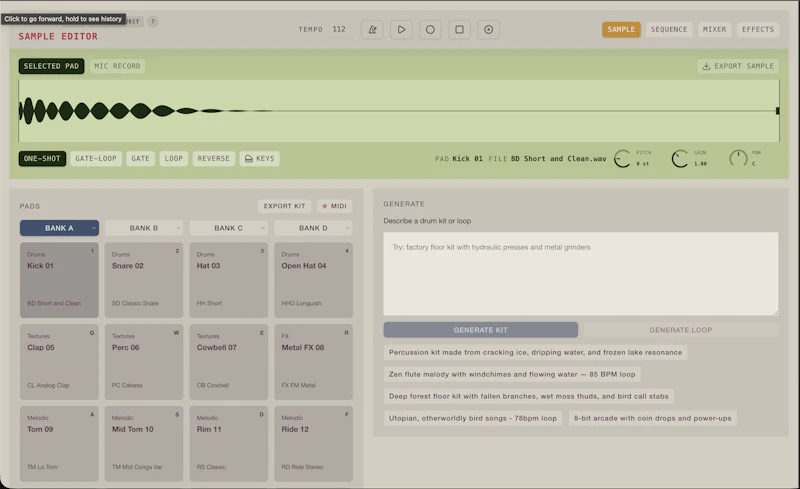Enable Gate-Loop playback mode

[96, 159]
